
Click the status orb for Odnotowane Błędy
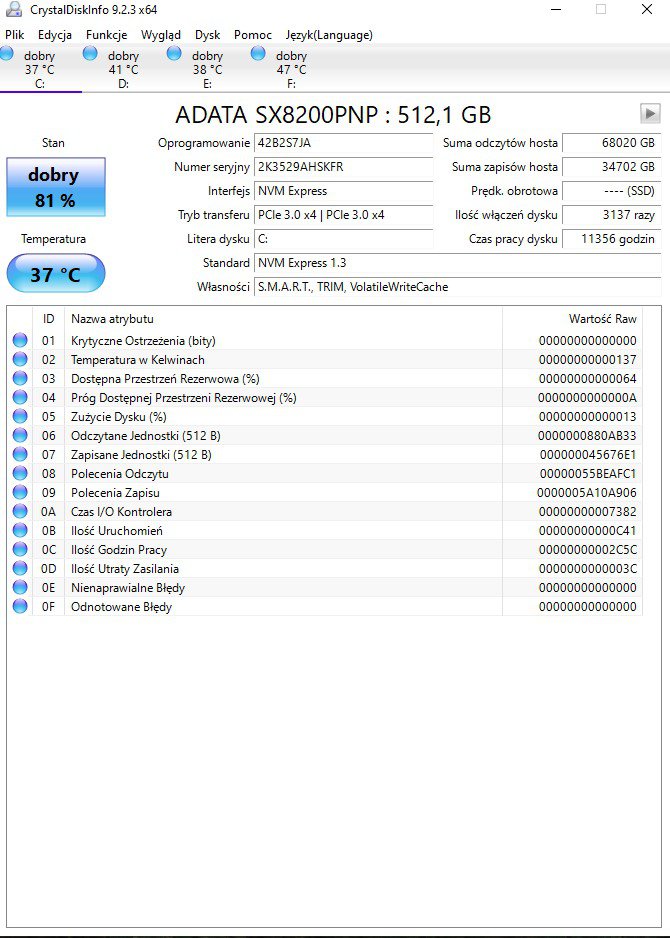click(20, 607)
